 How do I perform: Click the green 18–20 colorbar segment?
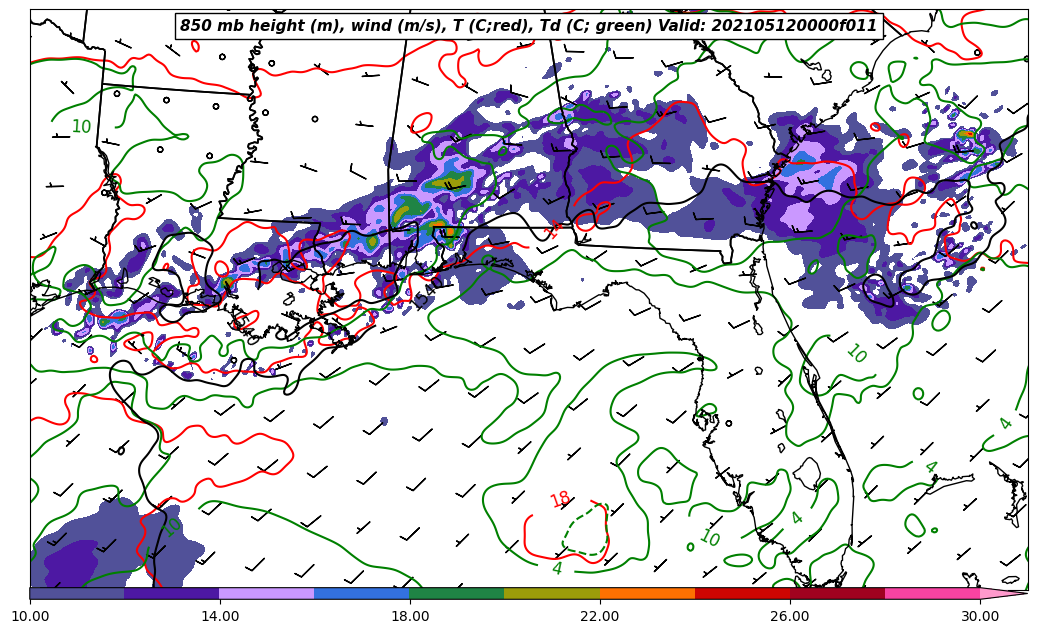(x=456, y=593)
